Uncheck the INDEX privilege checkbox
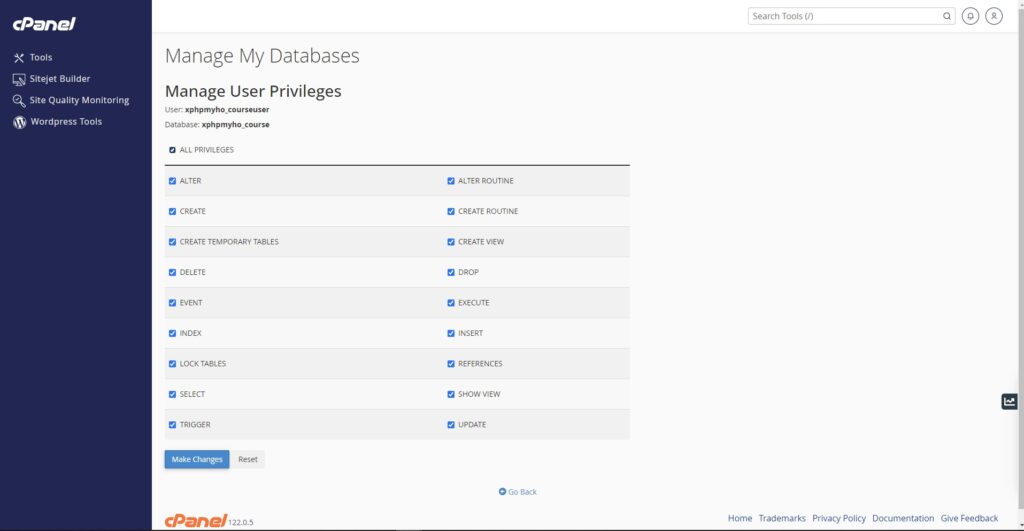The width and height of the screenshot is (1024, 531). tap(172, 333)
